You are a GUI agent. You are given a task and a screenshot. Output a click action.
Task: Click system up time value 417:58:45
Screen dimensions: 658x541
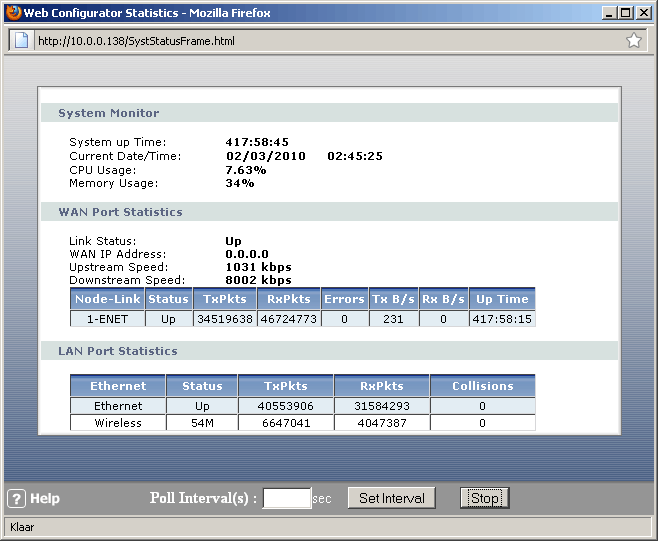[x=257, y=142]
